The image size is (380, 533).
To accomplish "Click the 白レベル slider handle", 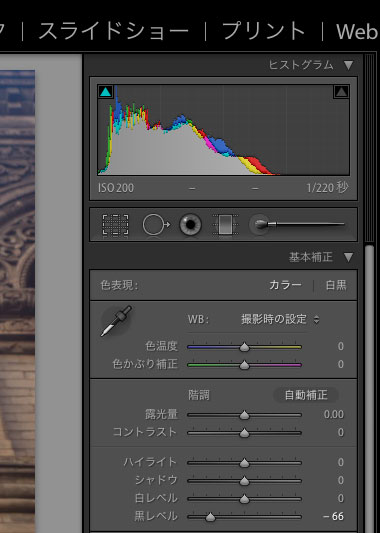I will pos(244,499).
